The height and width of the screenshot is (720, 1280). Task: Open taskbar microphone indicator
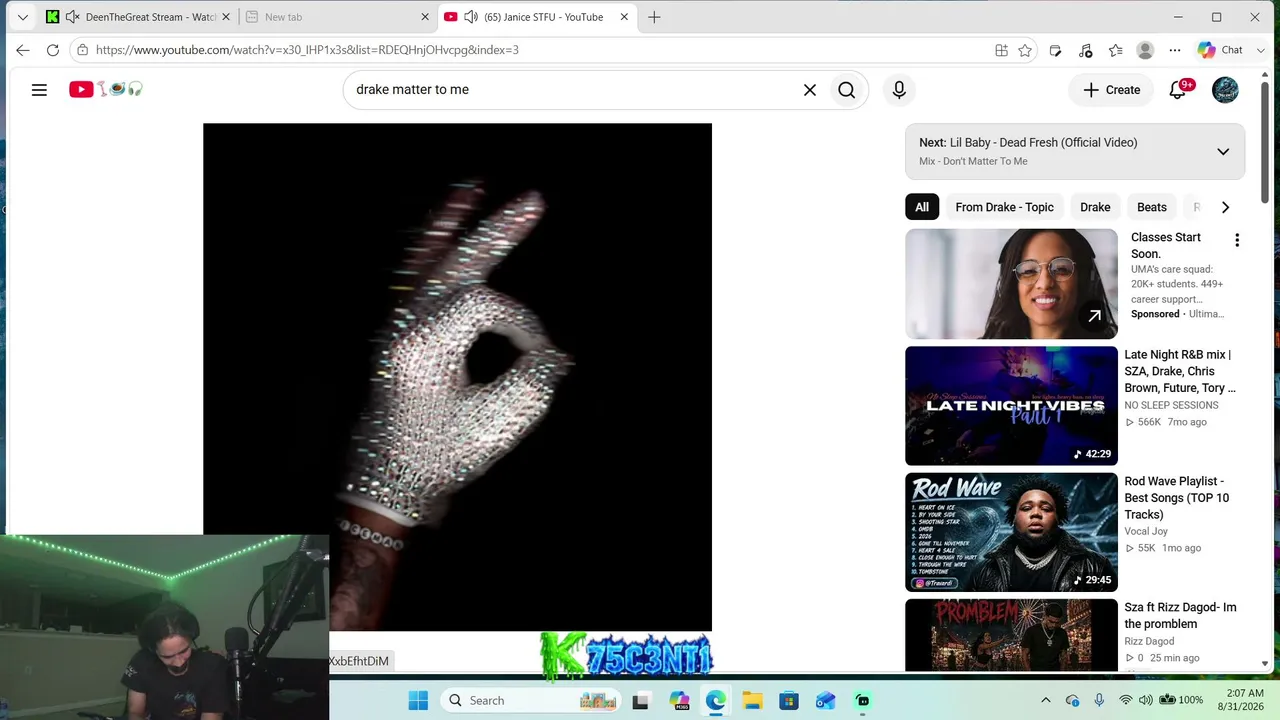click(x=1099, y=700)
